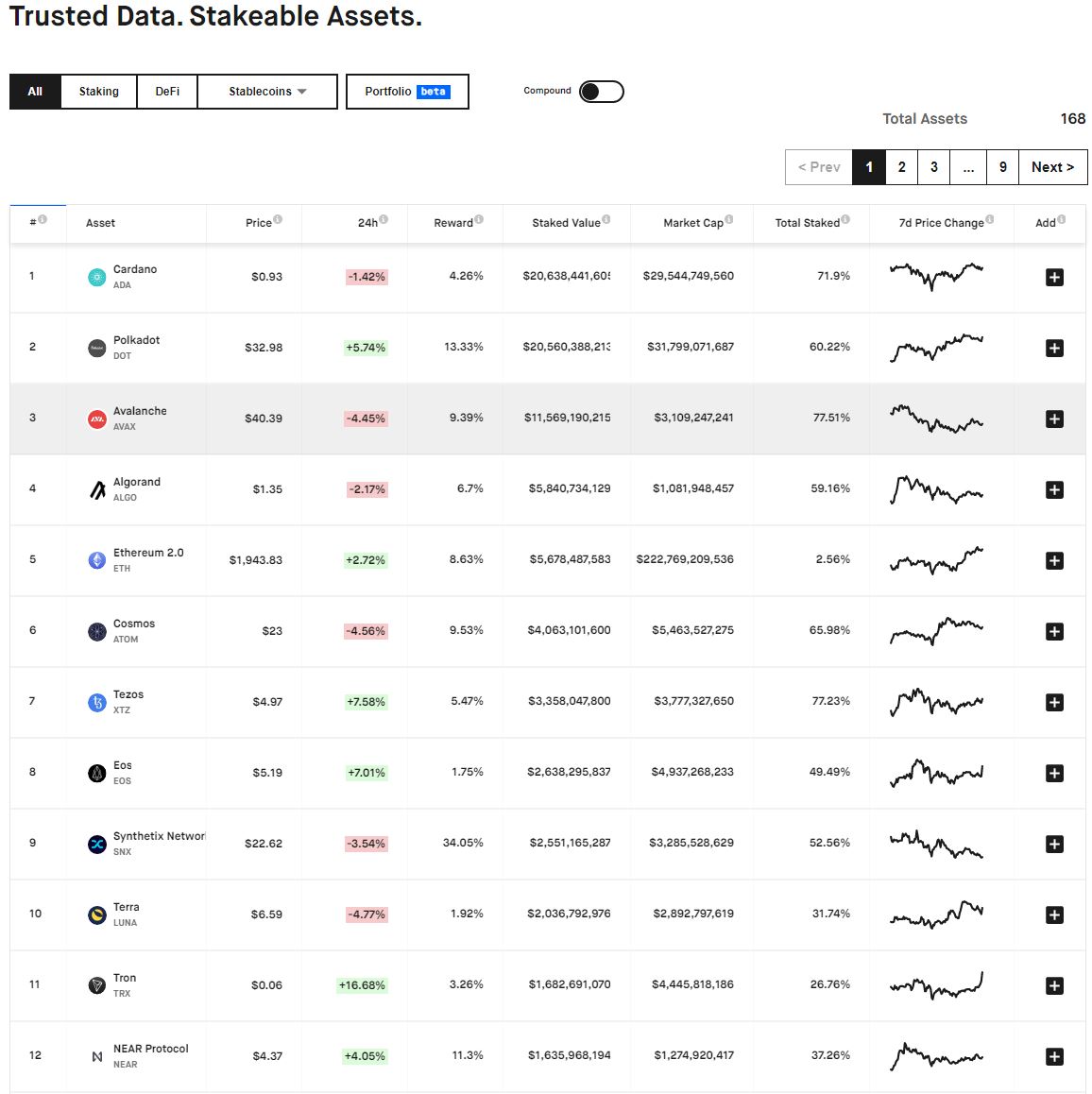Click the Terra LUNA coin logo
Image resolution: width=1092 pixels, height=1094 pixels.
coord(97,915)
